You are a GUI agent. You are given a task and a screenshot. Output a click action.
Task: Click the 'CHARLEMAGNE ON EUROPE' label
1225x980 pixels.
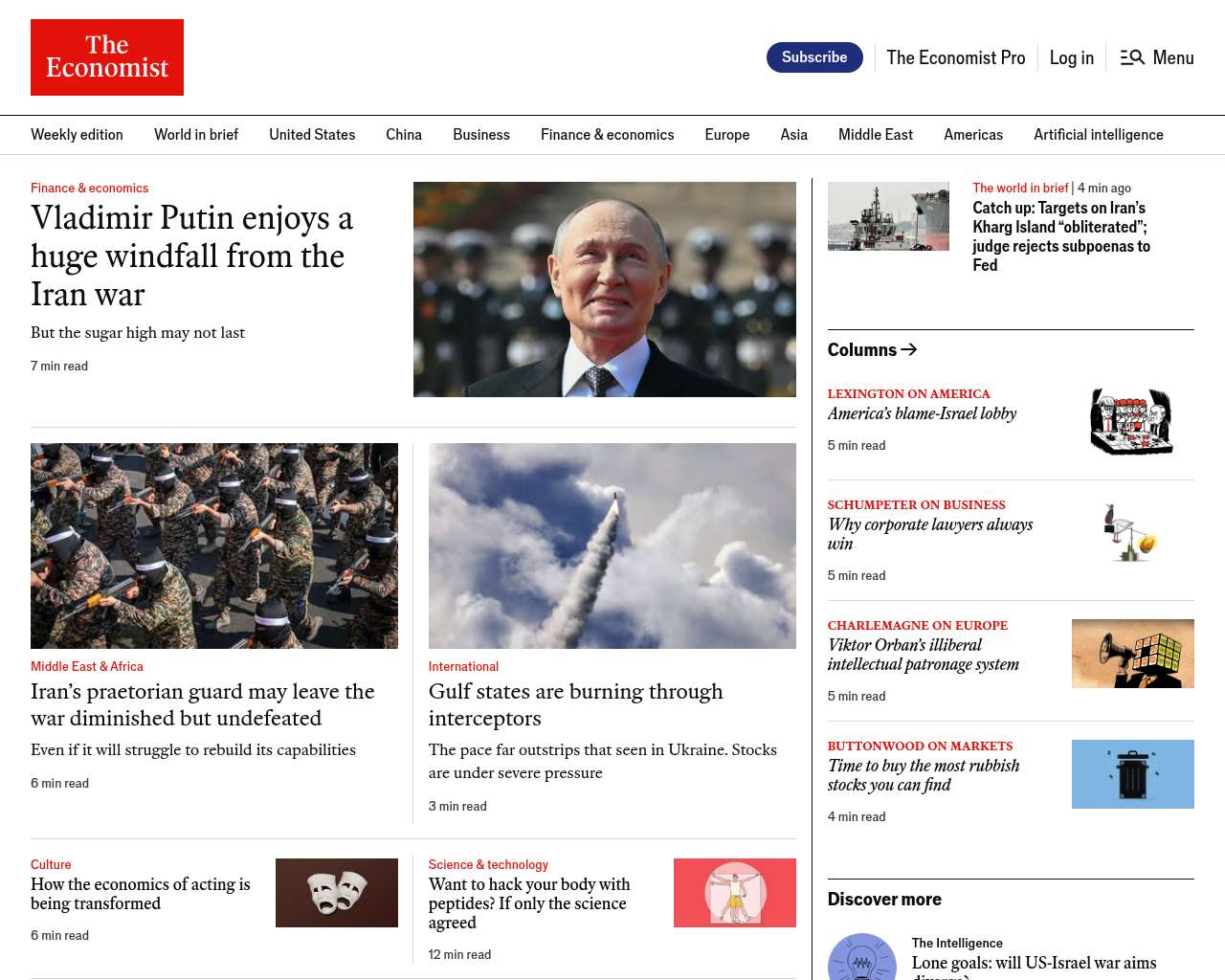coord(917,625)
